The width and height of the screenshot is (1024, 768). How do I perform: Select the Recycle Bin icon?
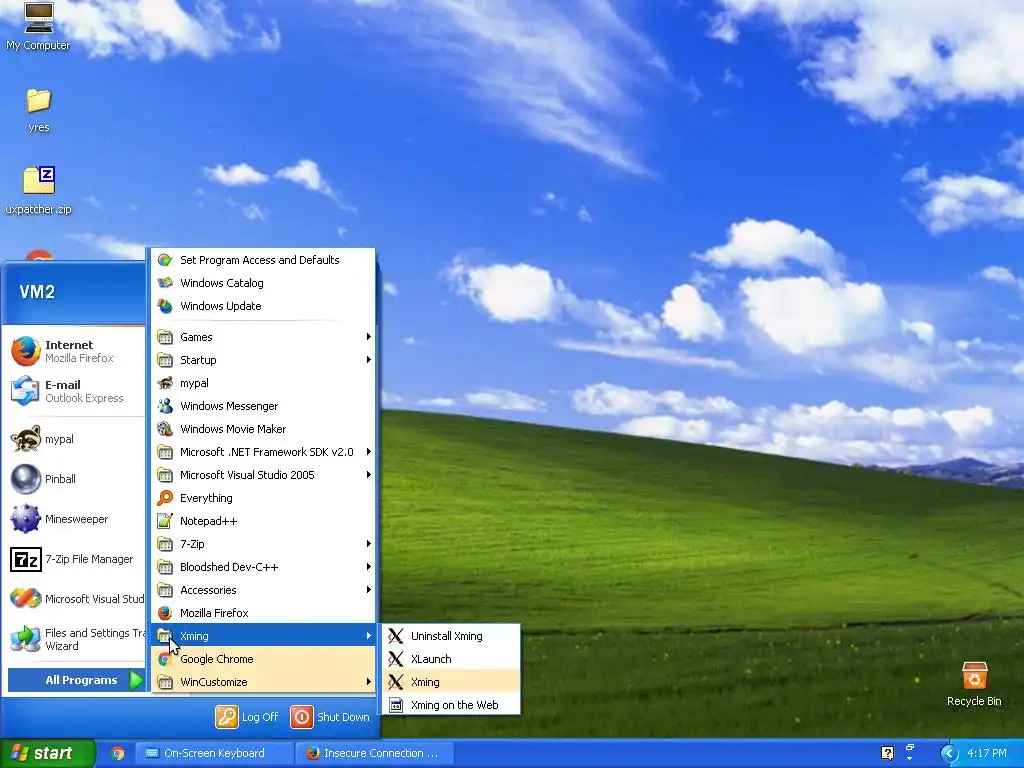pyautogui.click(x=974, y=684)
